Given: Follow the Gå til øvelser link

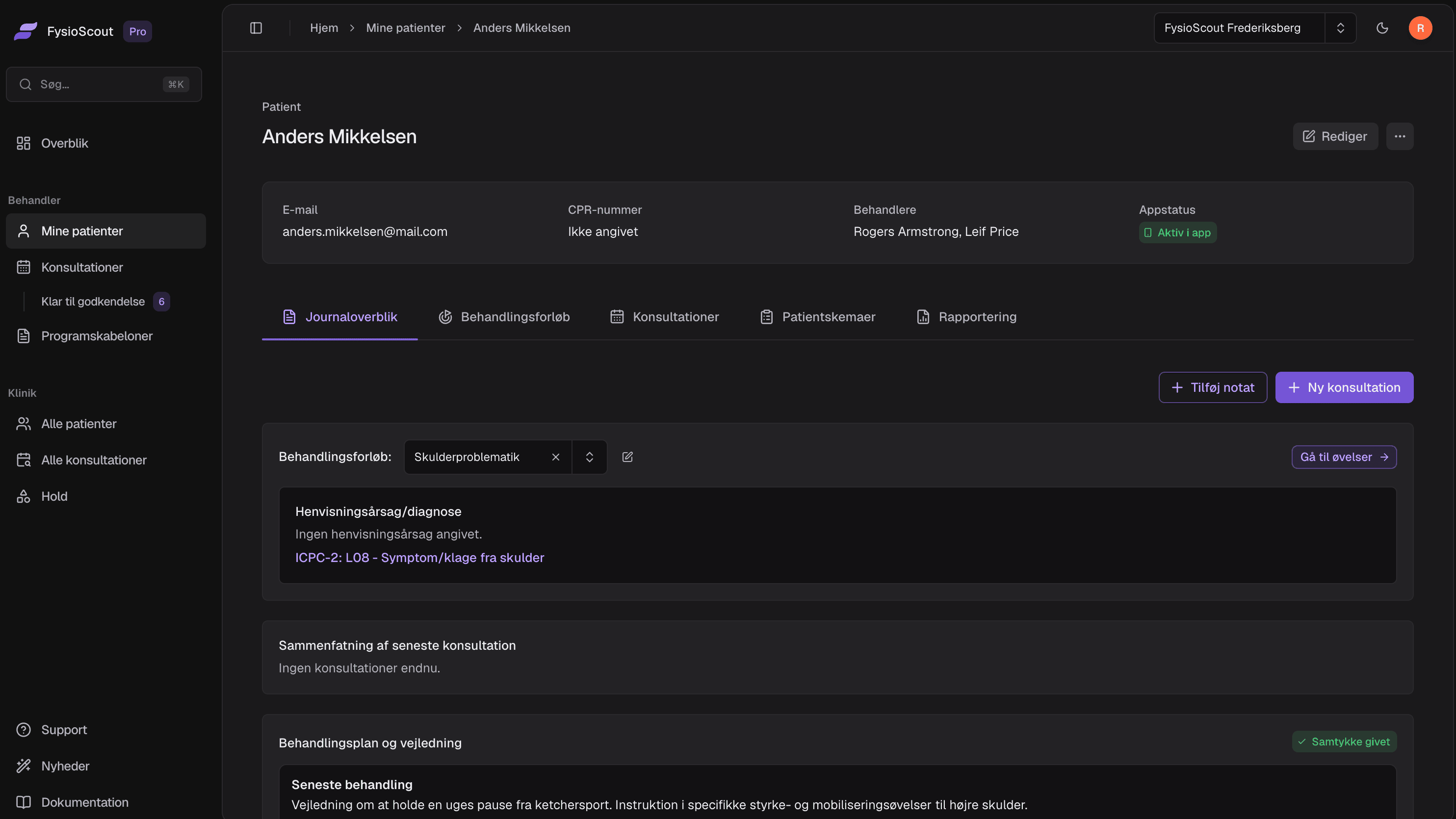Looking at the screenshot, I should 1344,457.
